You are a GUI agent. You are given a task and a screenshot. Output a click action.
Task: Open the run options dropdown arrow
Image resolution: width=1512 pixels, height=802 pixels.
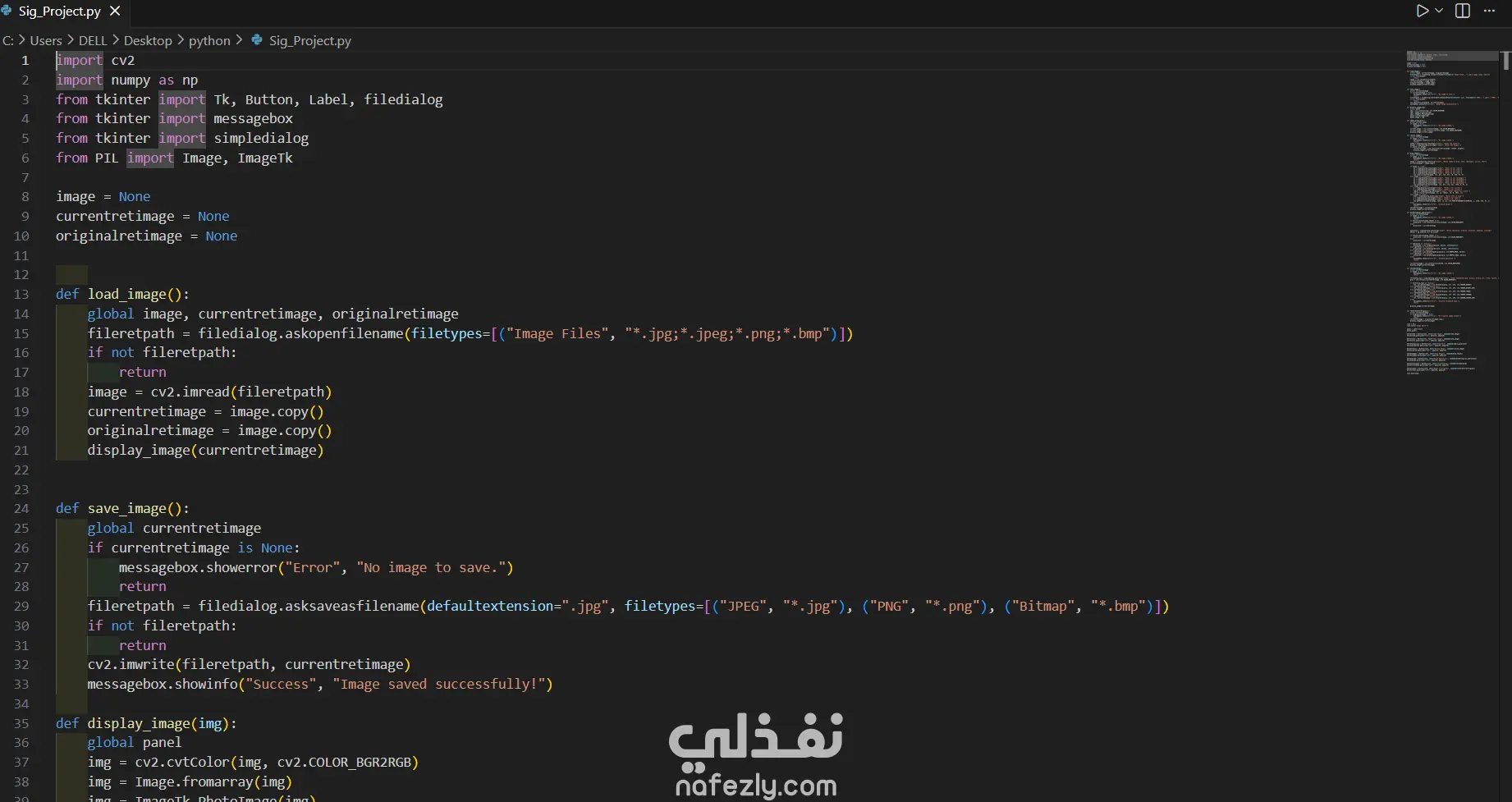pos(1438,11)
